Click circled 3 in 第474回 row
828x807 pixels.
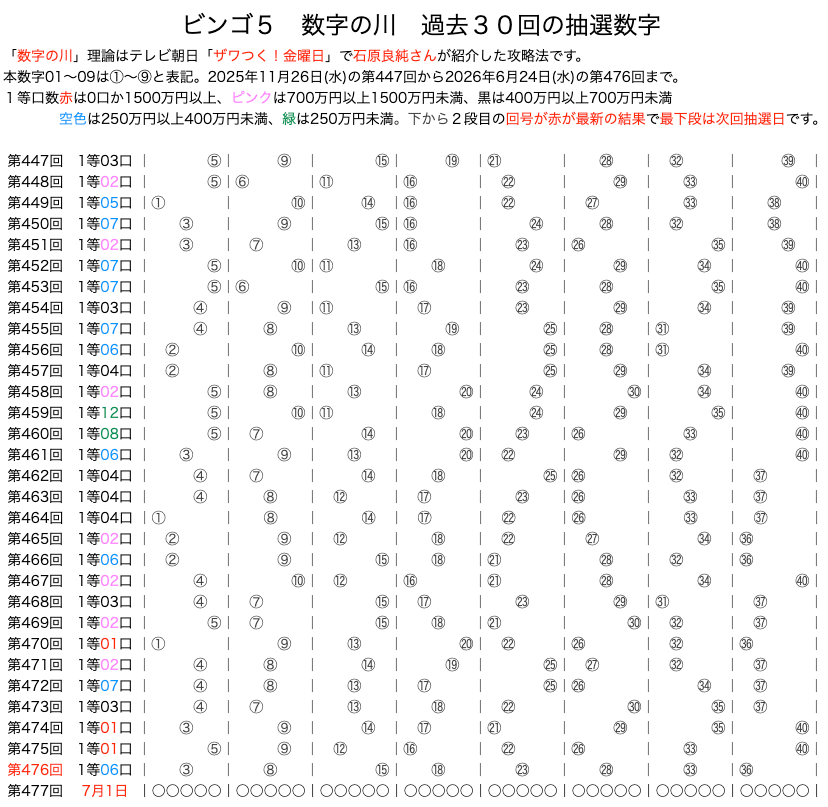[x=186, y=728]
